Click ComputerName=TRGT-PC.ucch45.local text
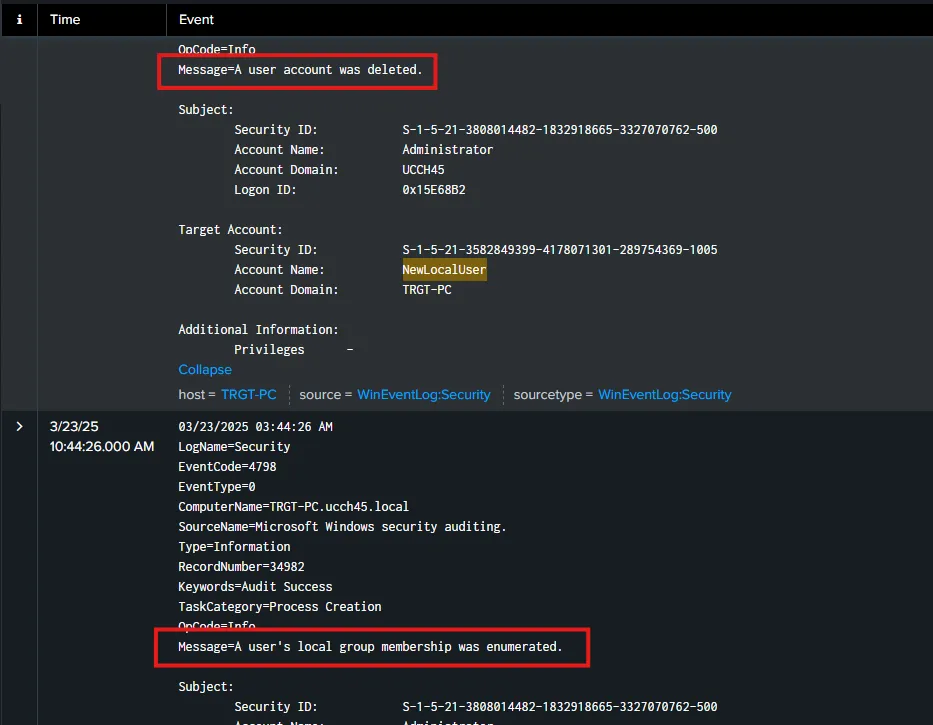The width and height of the screenshot is (933, 725). point(293,507)
